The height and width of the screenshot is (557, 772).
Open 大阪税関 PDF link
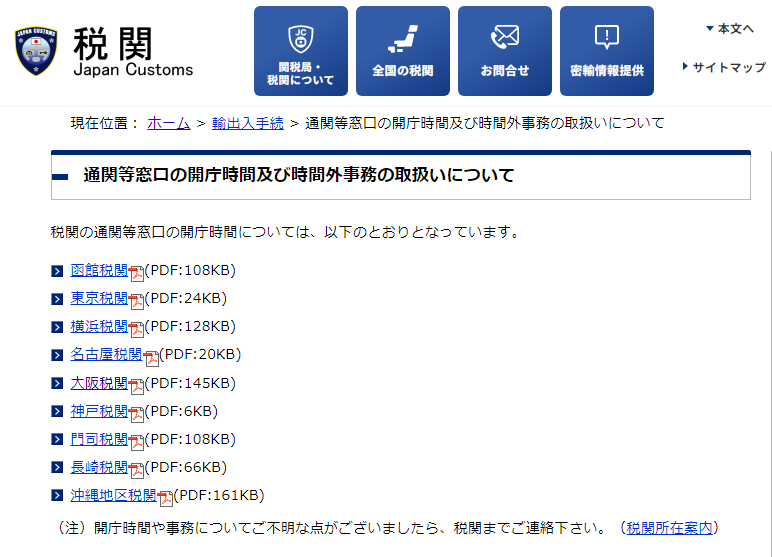click(x=99, y=383)
